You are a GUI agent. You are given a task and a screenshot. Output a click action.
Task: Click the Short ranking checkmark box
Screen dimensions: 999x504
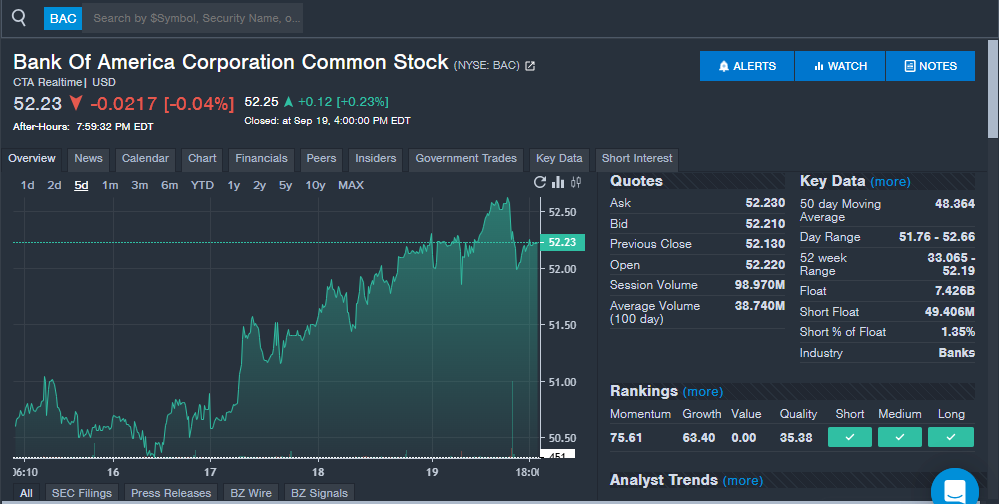pos(850,437)
